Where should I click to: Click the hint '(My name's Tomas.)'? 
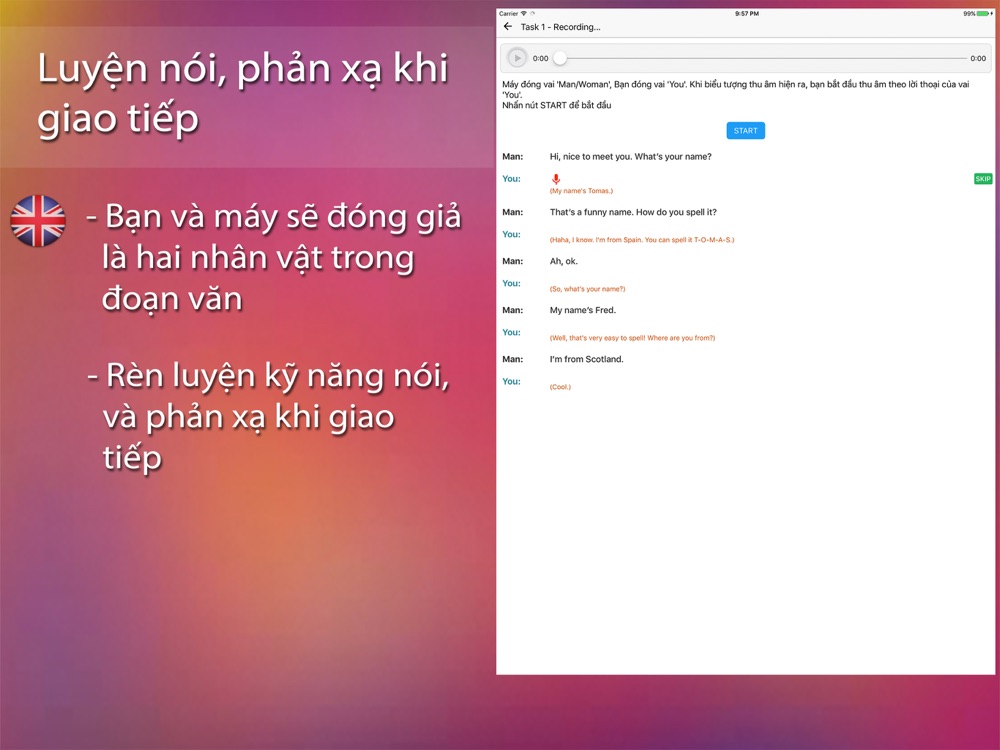[581, 191]
